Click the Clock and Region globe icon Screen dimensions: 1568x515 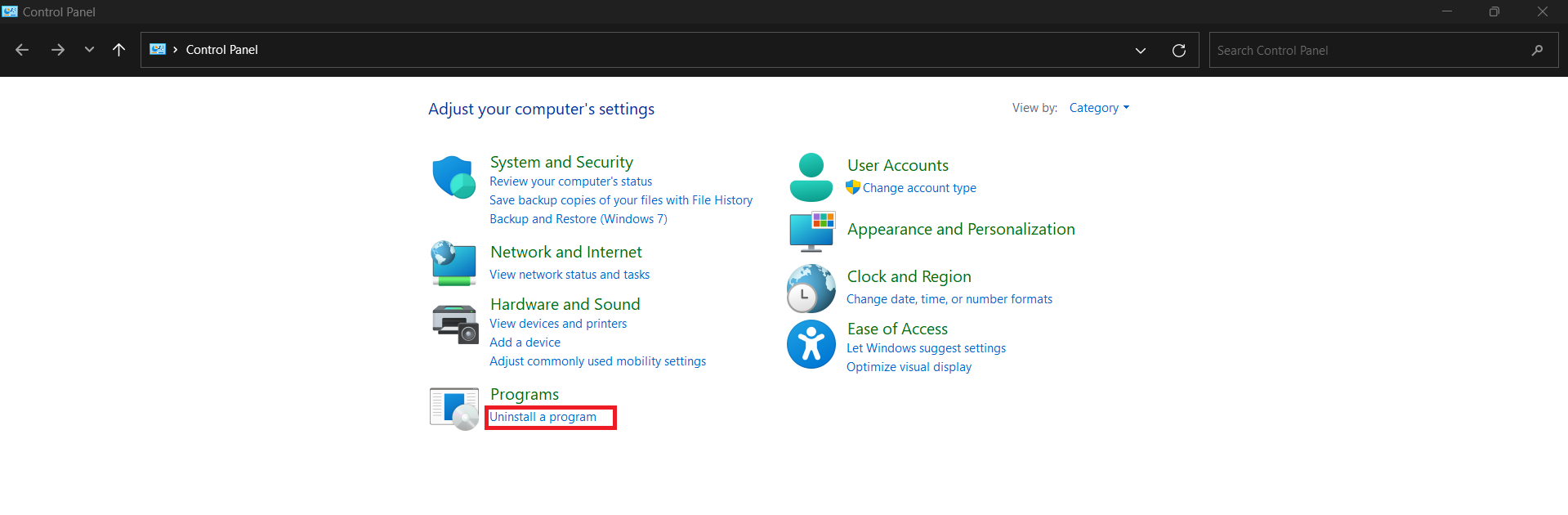811,289
